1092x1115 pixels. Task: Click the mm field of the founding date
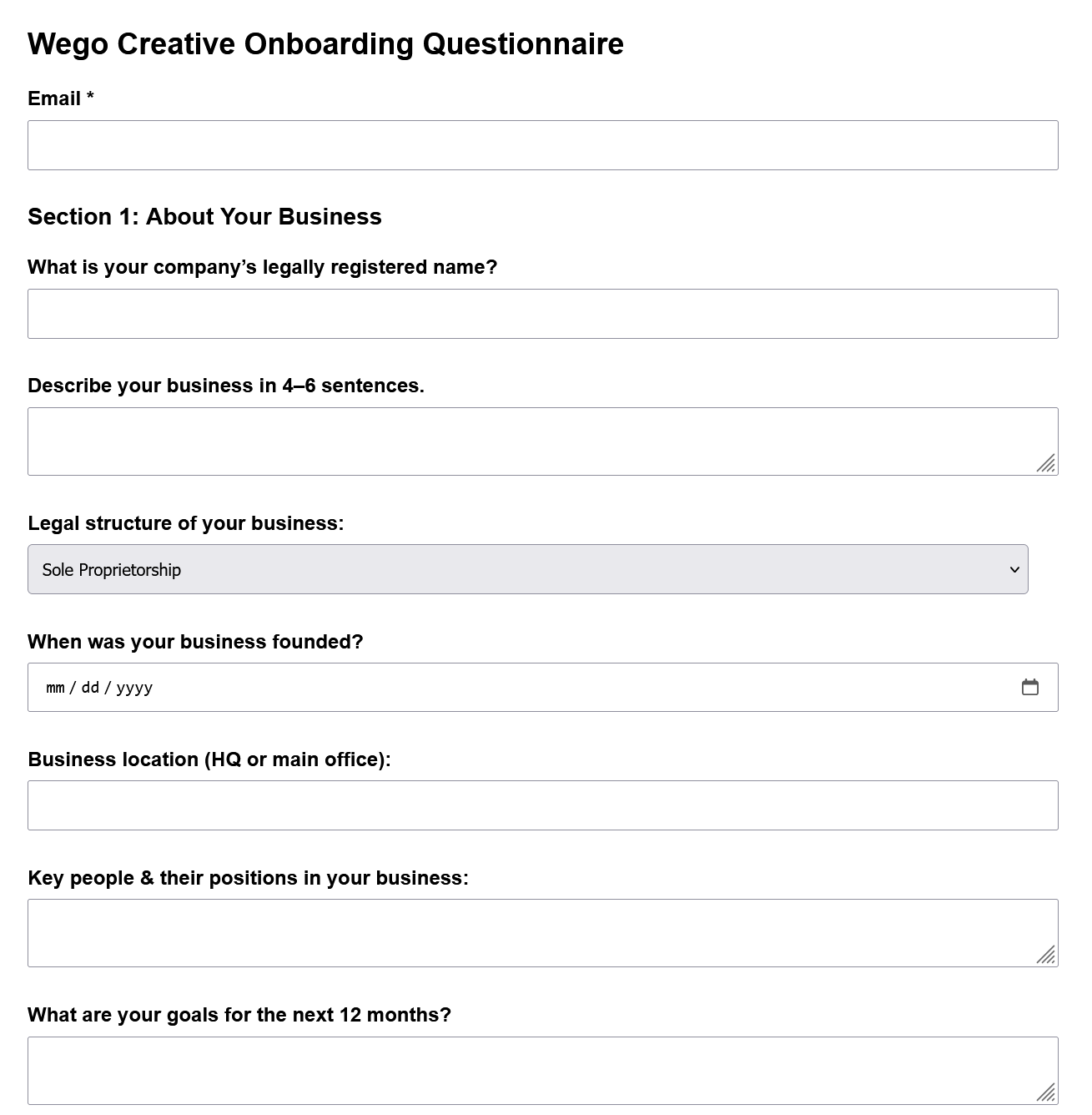(x=53, y=687)
